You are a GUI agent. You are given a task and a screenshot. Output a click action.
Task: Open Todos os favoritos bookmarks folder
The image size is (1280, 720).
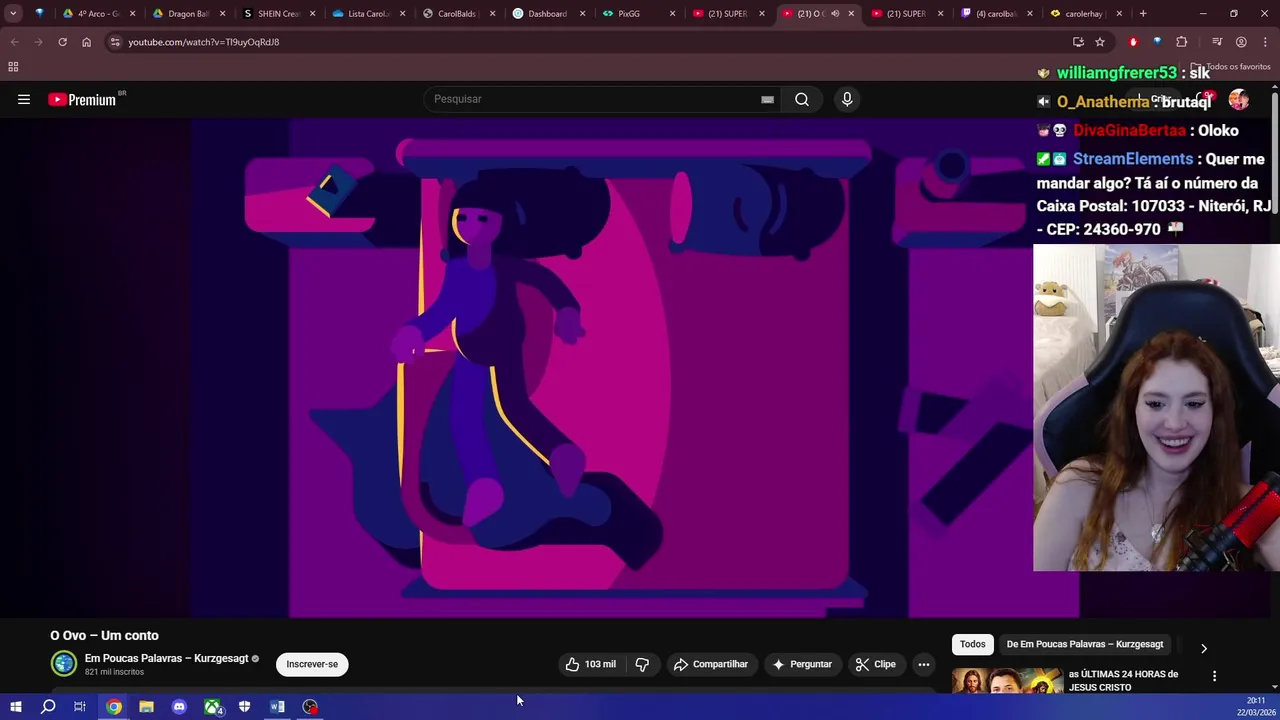pyautogui.click(x=1230, y=67)
